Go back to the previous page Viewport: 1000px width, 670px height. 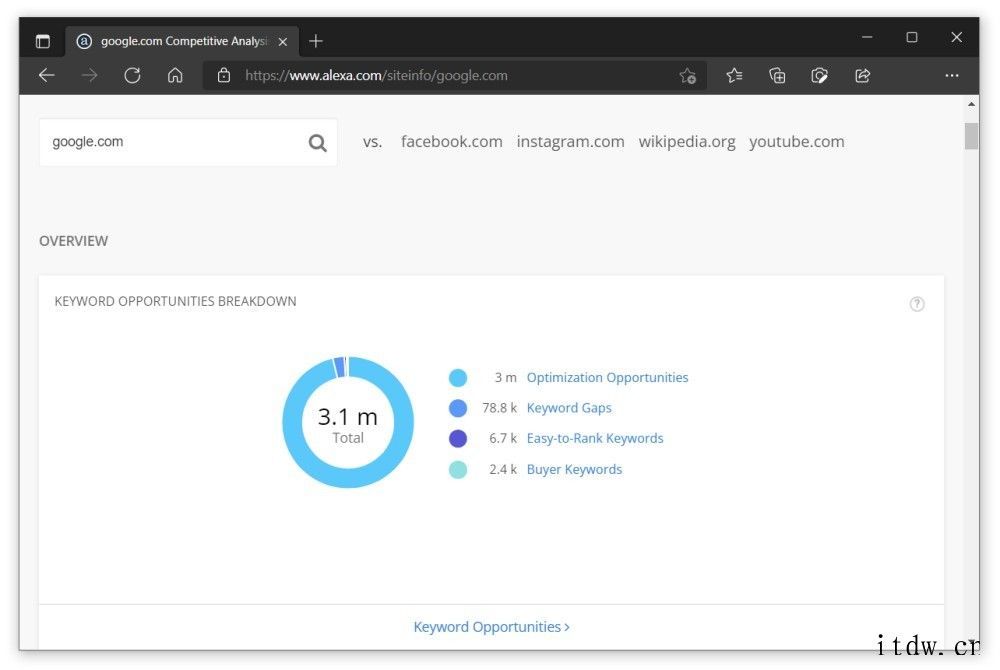pos(47,76)
